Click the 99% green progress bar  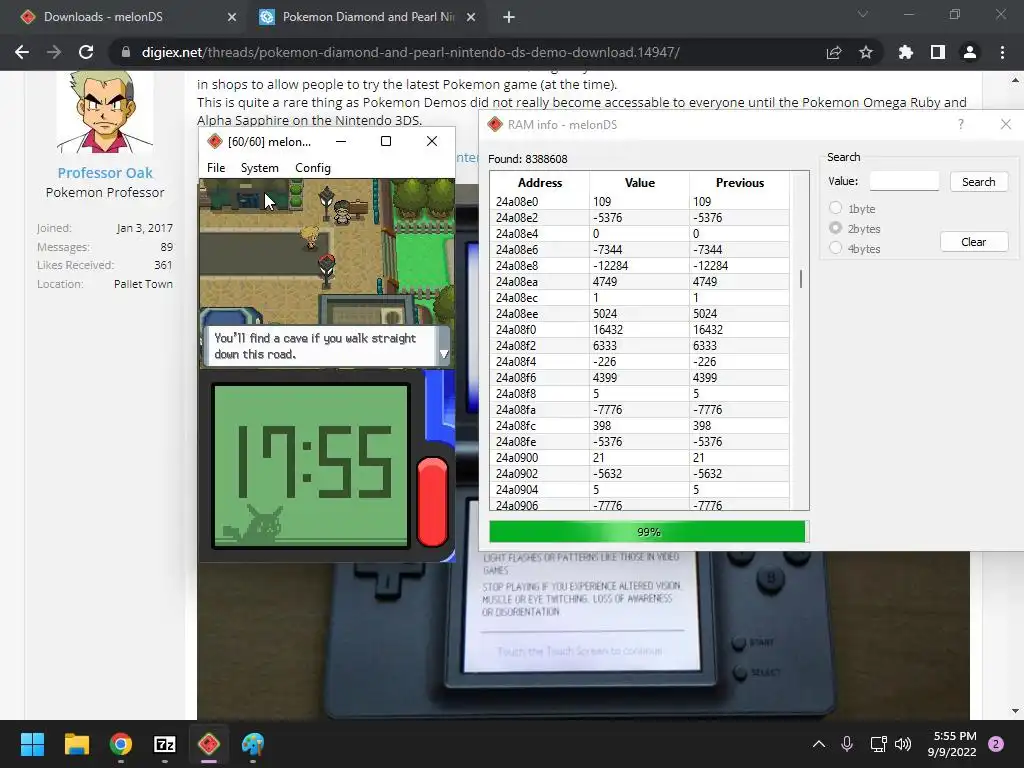click(x=648, y=532)
